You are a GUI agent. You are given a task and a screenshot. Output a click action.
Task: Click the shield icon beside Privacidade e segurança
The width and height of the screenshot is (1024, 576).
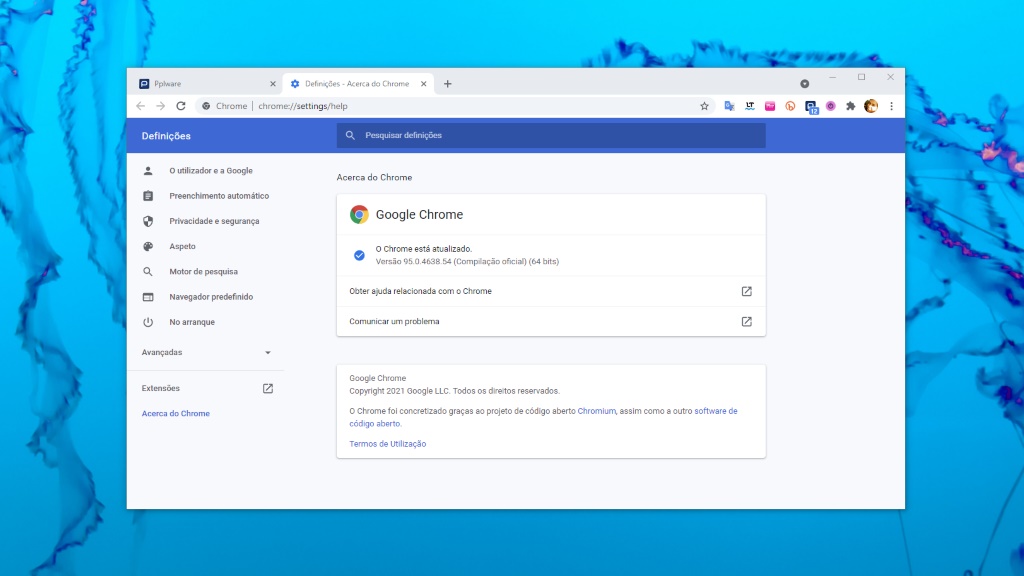point(148,221)
